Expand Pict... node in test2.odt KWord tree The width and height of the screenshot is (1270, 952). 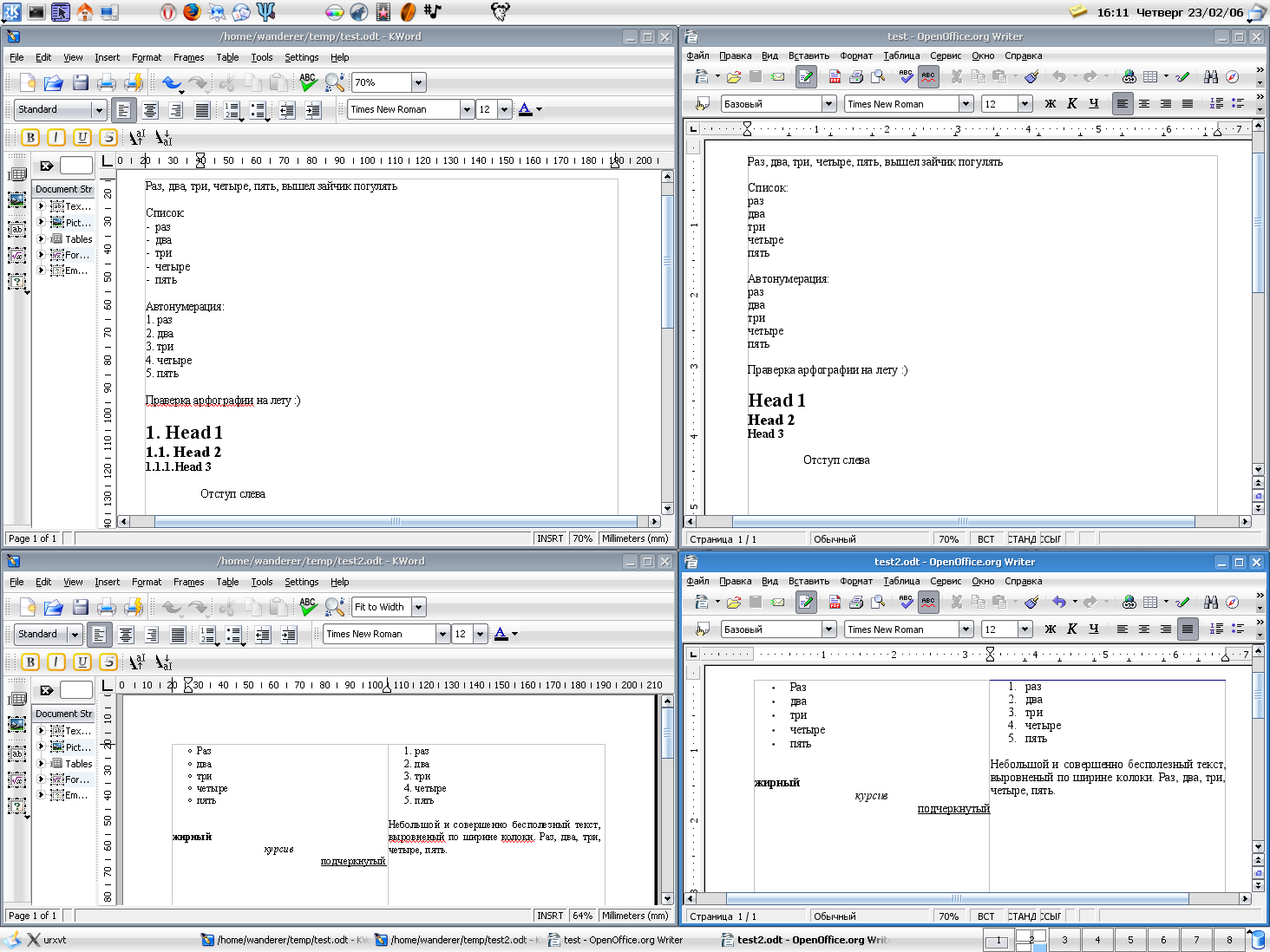(41, 747)
